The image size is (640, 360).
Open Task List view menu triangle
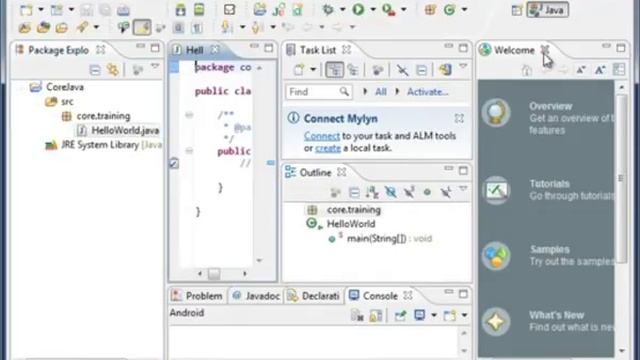463,66
